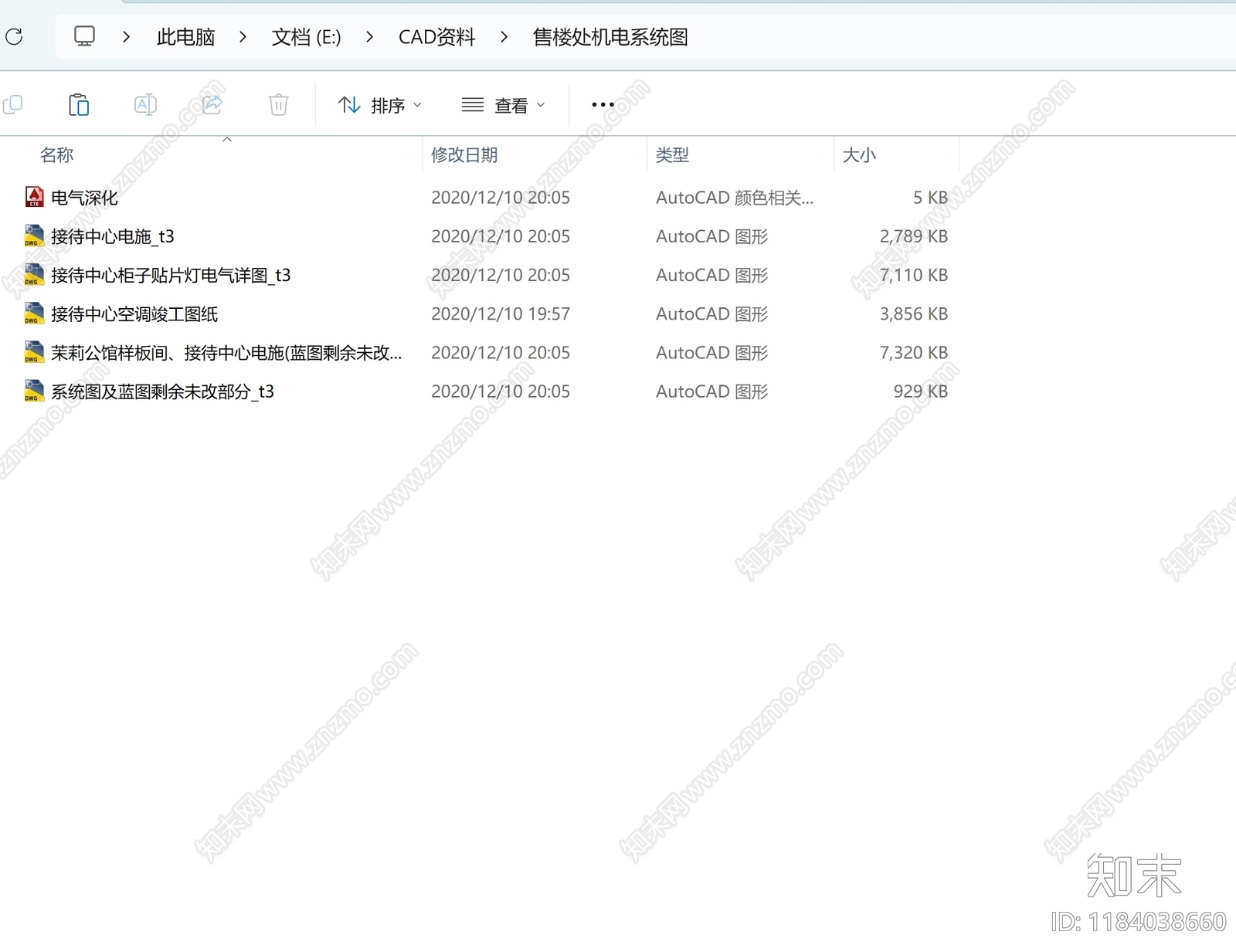Expand the chevron after the computer icon

tap(126, 36)
